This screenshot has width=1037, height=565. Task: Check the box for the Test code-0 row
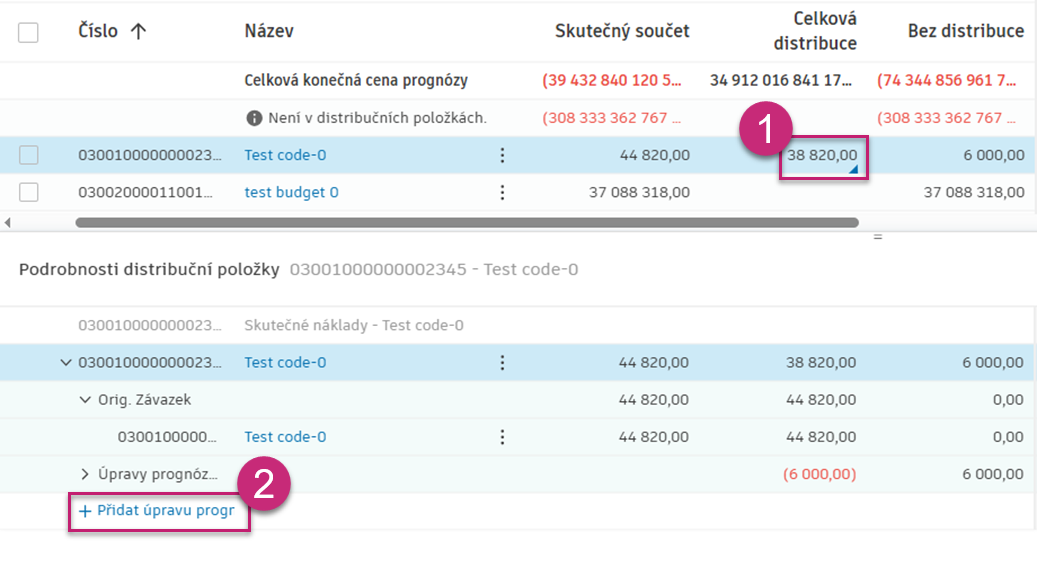coord(28,155)
